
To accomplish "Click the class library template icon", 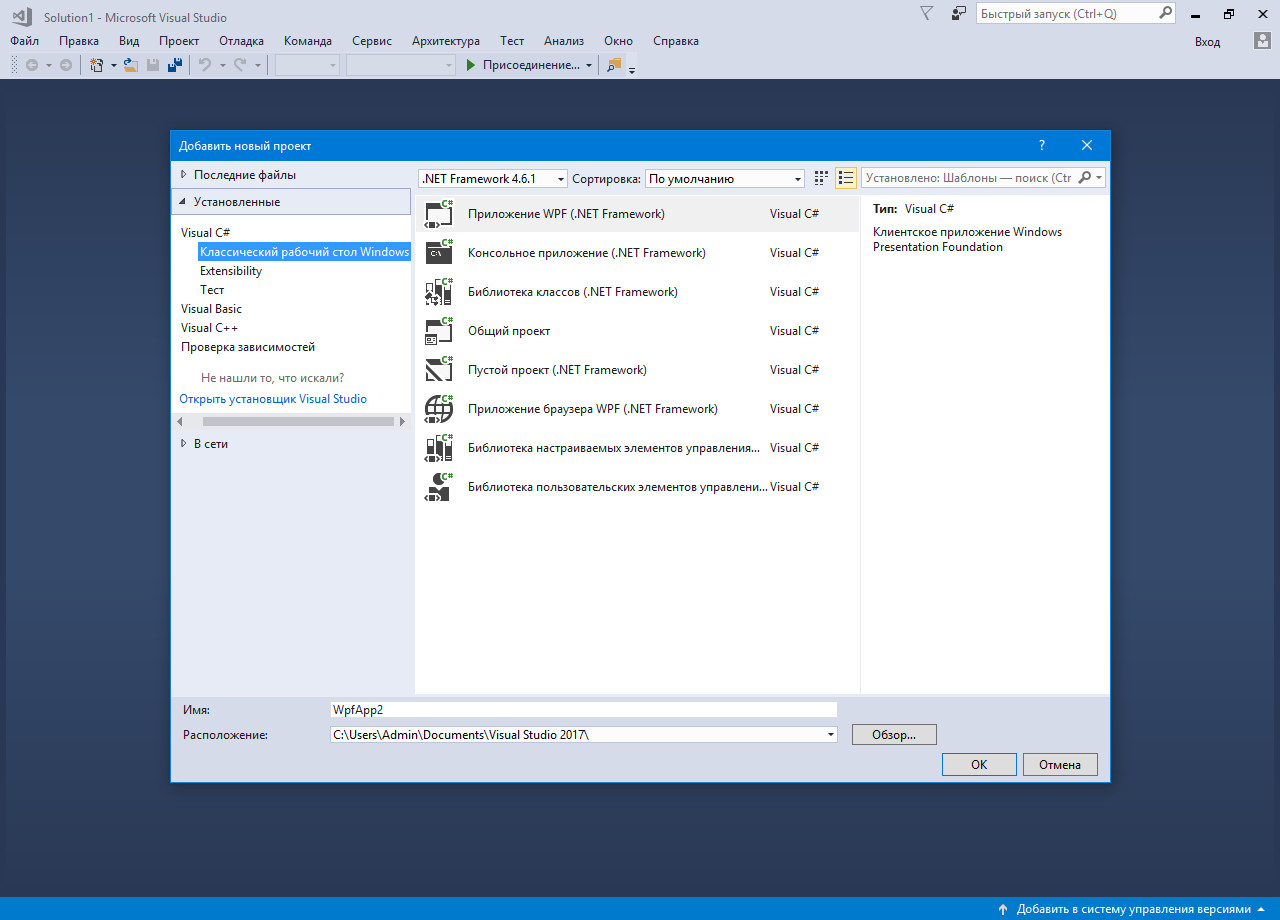I will tap(439, 291).
